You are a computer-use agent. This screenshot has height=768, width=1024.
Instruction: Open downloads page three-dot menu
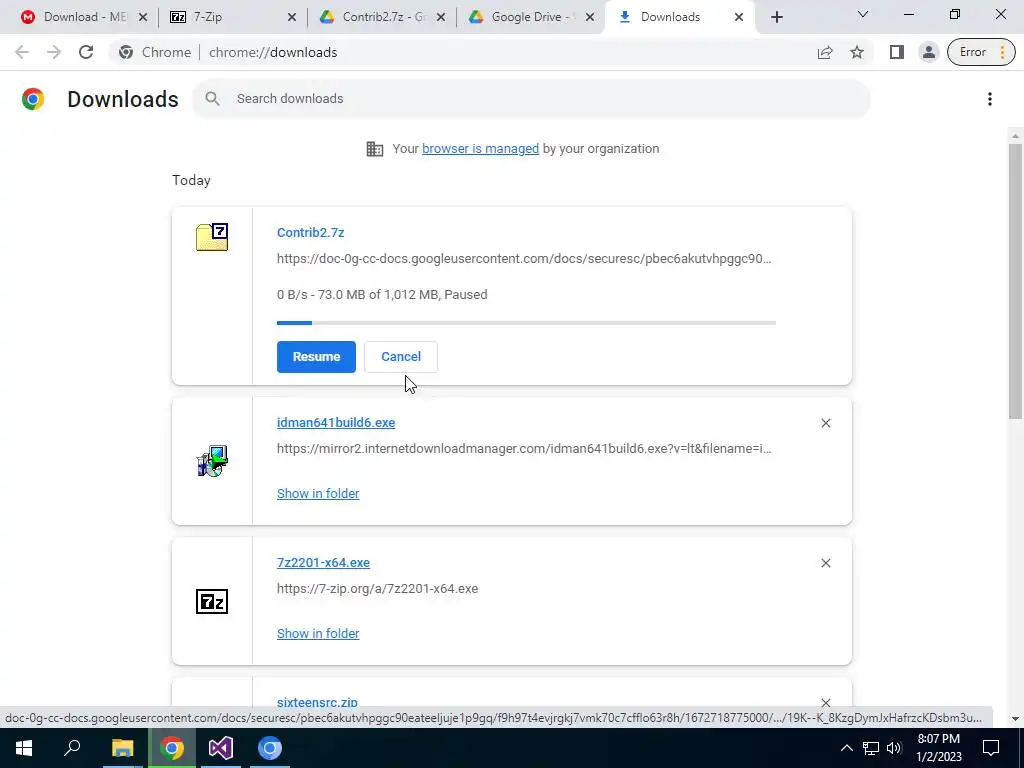[989, 99]
